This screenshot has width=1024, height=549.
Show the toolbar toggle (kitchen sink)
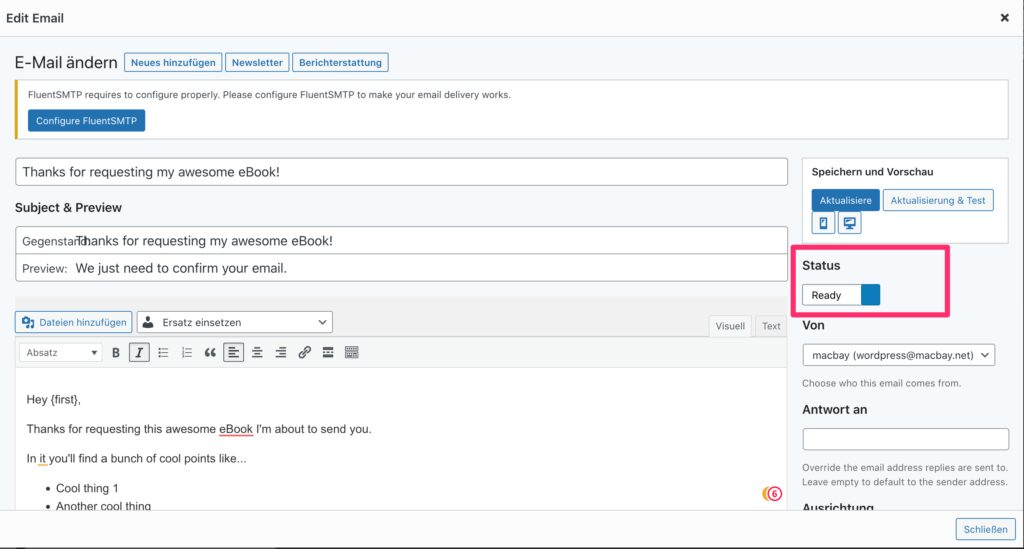coord(351,353)
